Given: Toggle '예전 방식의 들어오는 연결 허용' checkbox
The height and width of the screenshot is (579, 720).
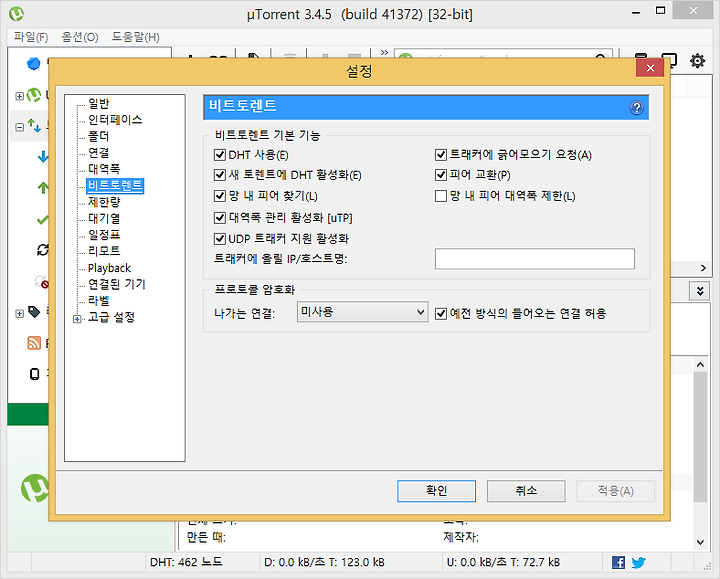Looking at the screenshot, I should tap(441, 314).
